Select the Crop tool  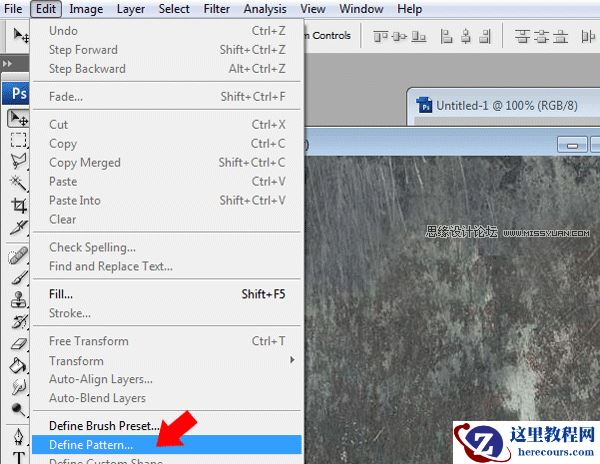click(18, 205)
